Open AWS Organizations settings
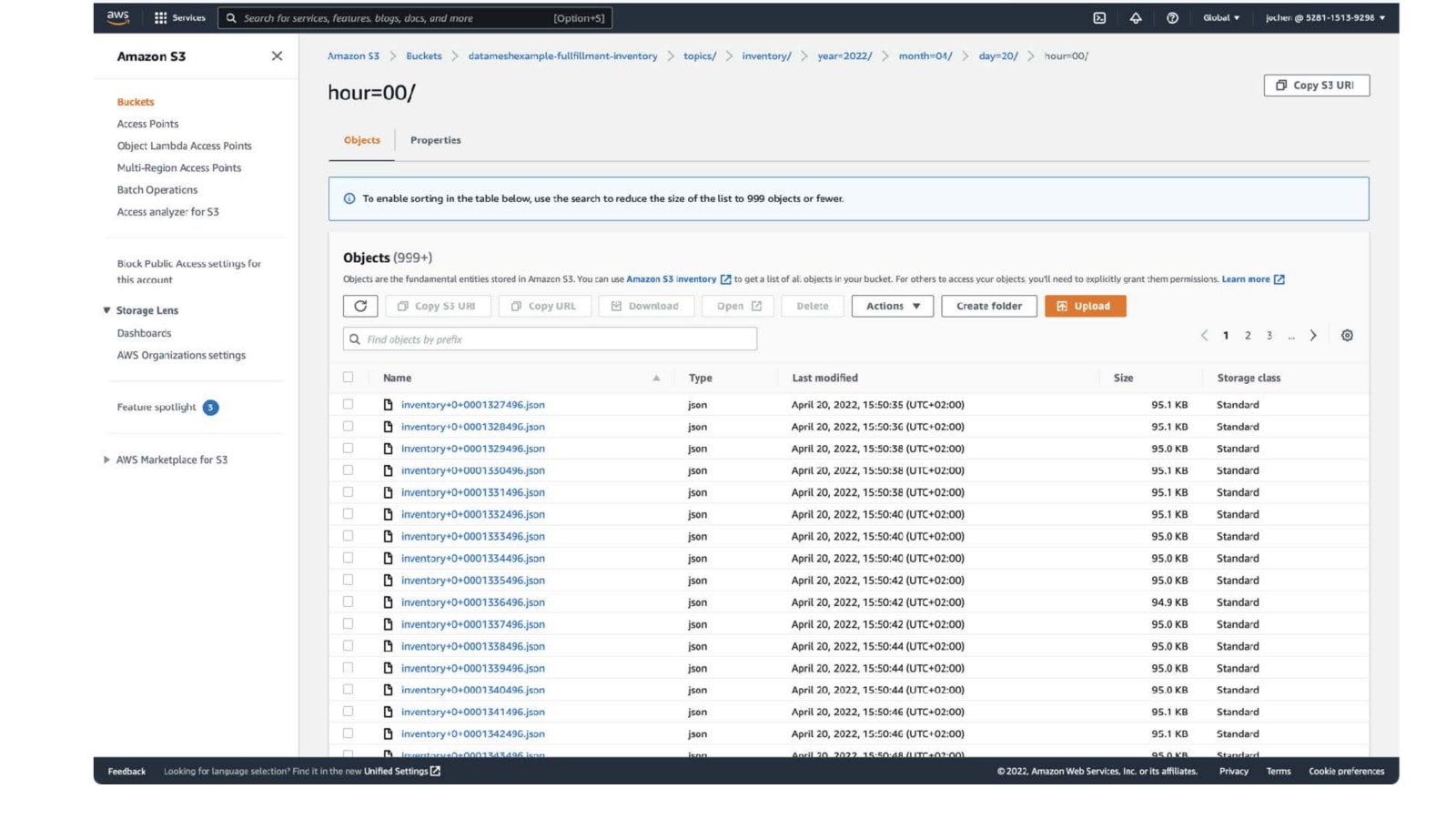 point(181,356)
